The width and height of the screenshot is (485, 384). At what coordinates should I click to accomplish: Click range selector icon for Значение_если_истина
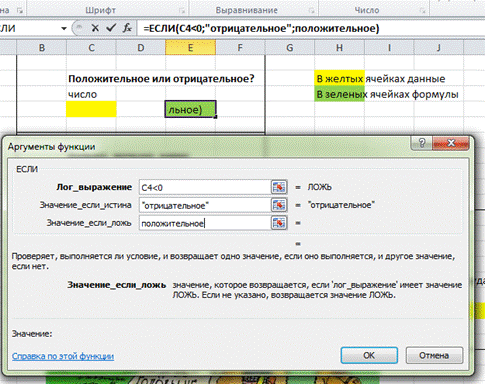tap(279, 205)
